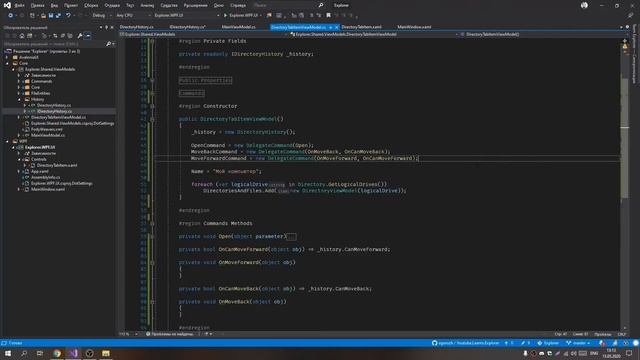Click the toolbar bookmark icon
Image resolution: width=640 pixels, height=360 pixels.
[x=328, y=16]
